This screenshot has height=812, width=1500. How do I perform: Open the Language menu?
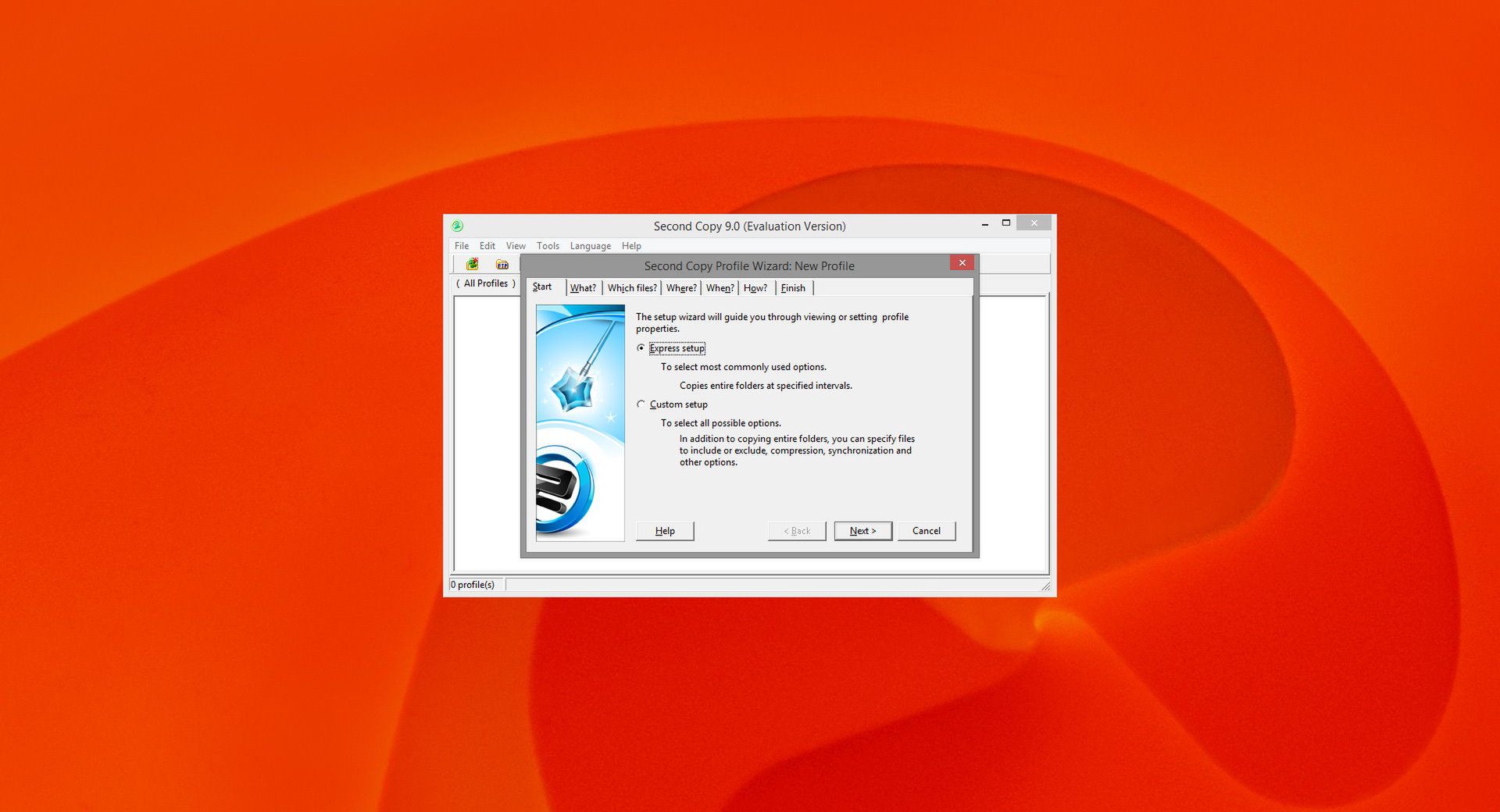pos(590,245)
